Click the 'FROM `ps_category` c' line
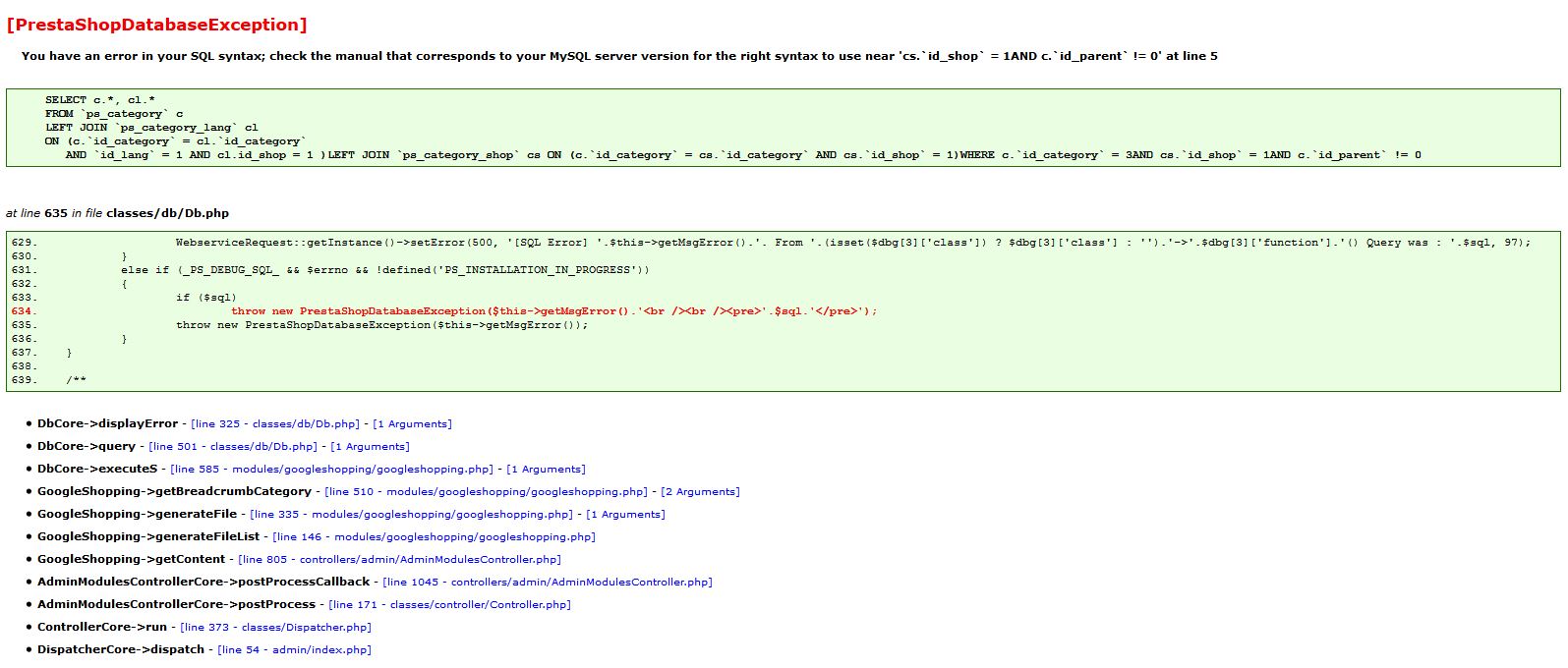This screenshot has width=1568, height=668. (x=114, y=114)
